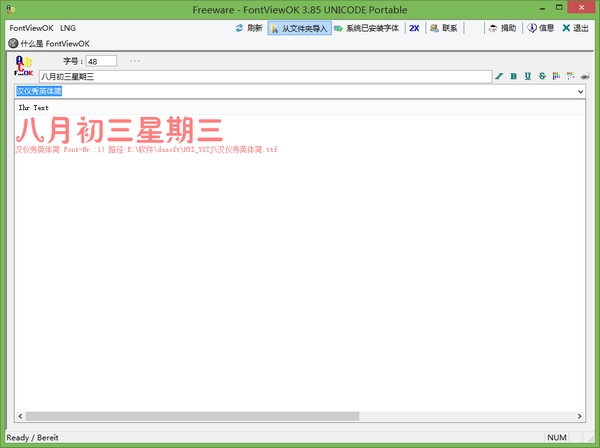This screenshot has width=600, height=448.
Task: Switch to 系统已安装字体 installed fonts
Action: pos(366,28)
